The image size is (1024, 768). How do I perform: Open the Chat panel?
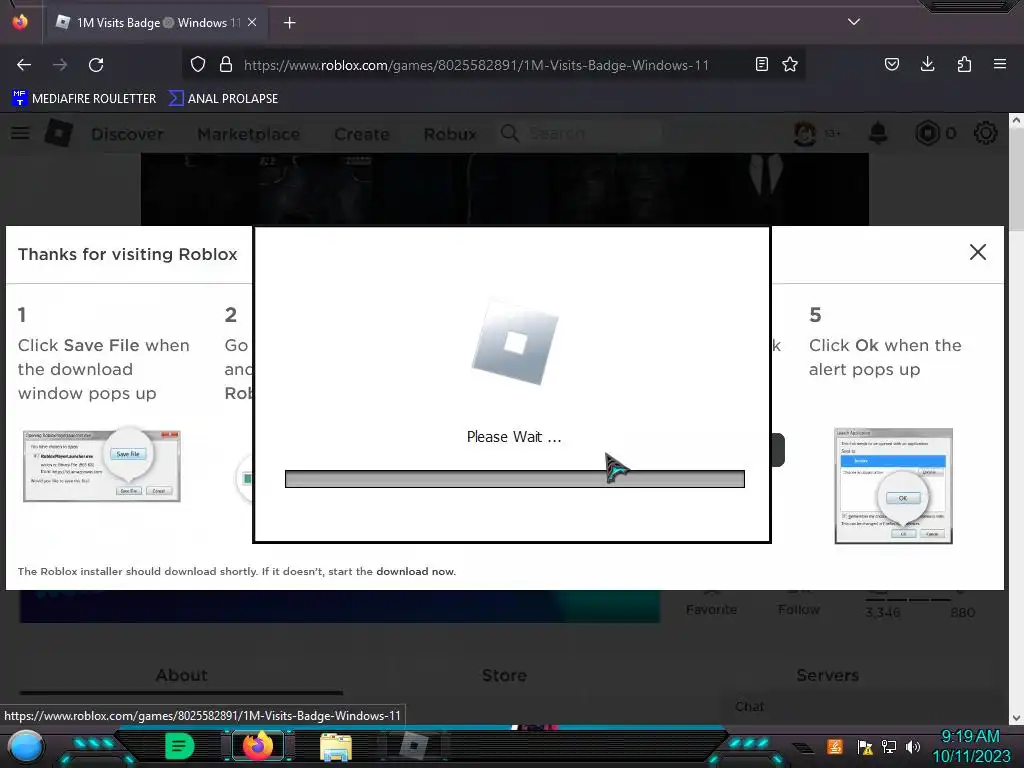tap(750, 707)
